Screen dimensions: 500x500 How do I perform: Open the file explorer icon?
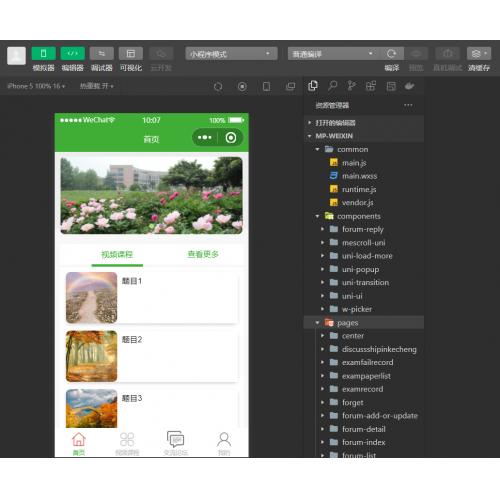tap(313, 86)
